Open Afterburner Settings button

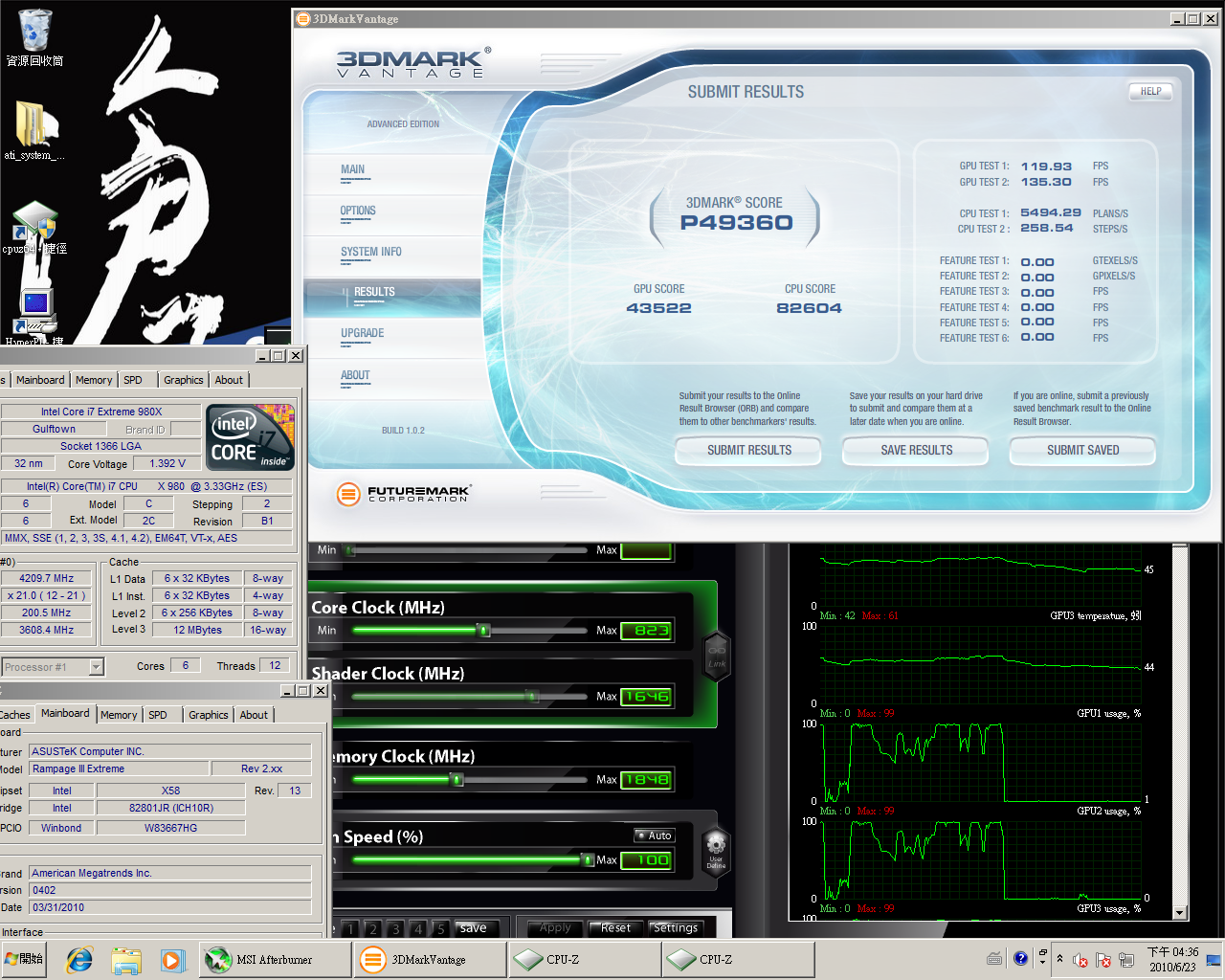pos(676,928)
